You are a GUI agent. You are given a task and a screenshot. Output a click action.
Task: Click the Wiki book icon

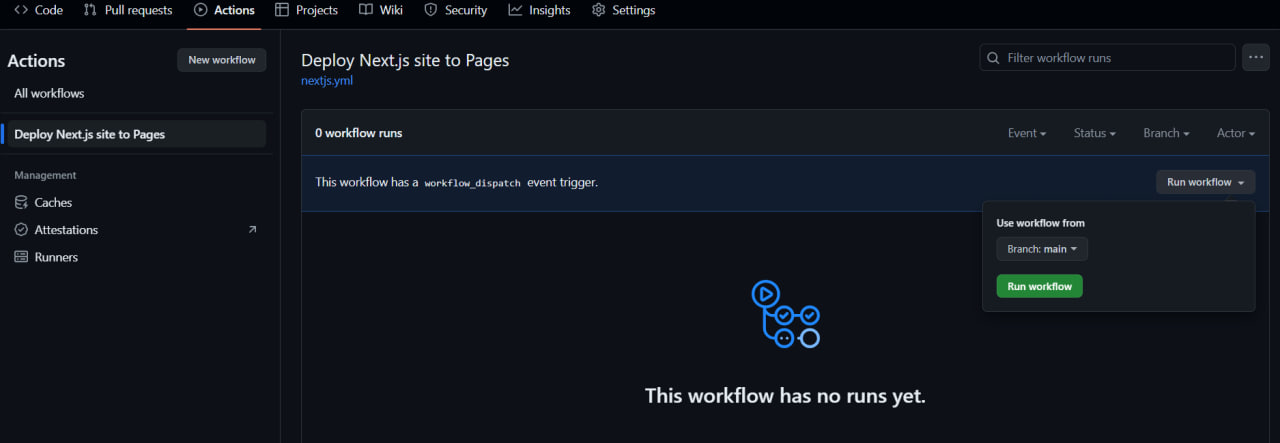coord(365,10)
